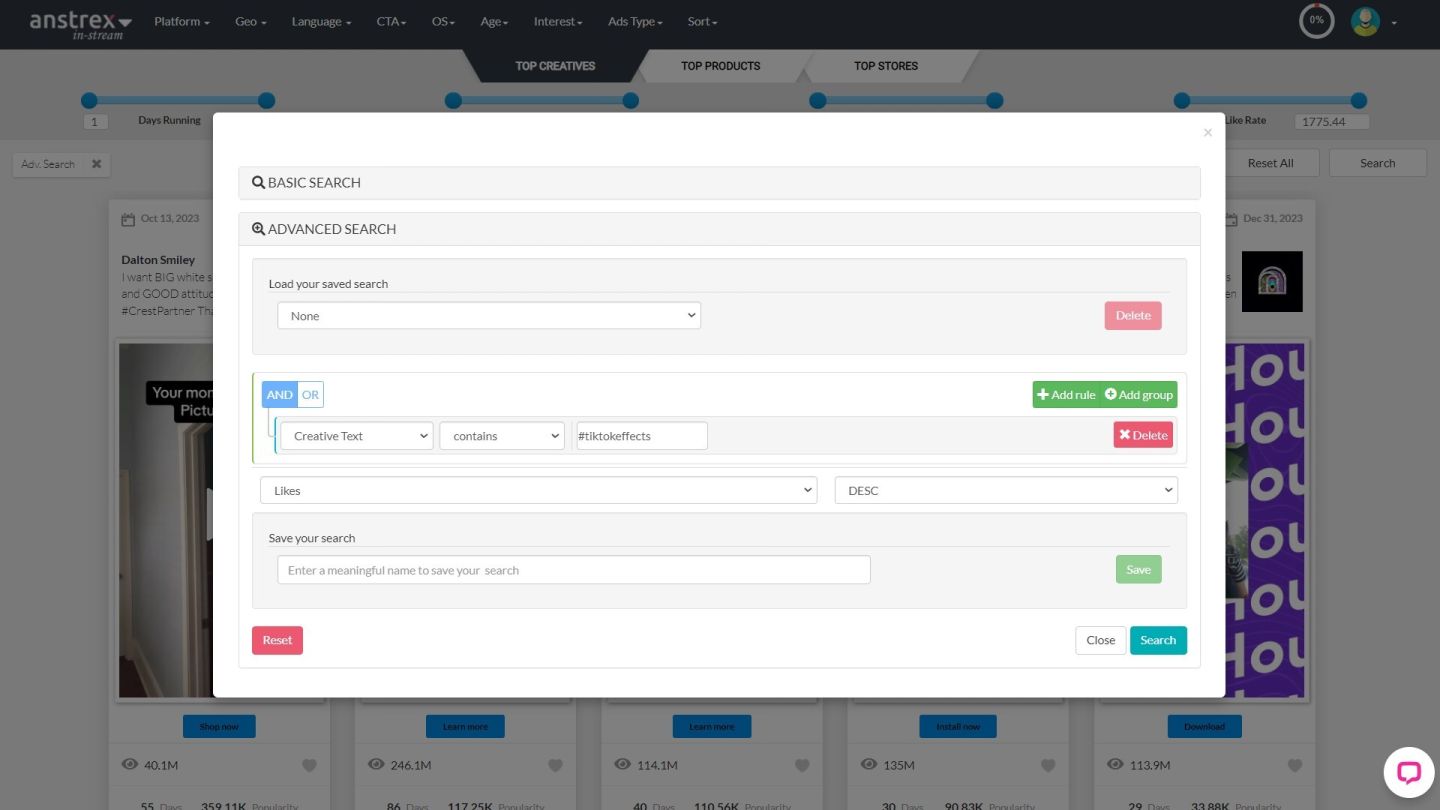Open the Platform menu
Viewport: 1440px width, 810px height.
coord(181,22)
